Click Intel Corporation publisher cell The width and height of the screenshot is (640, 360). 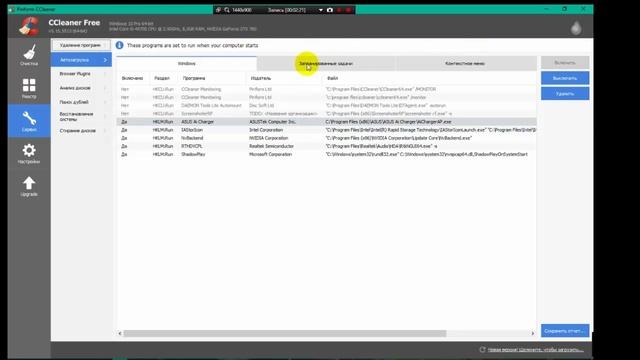click(x=266, y=130)
